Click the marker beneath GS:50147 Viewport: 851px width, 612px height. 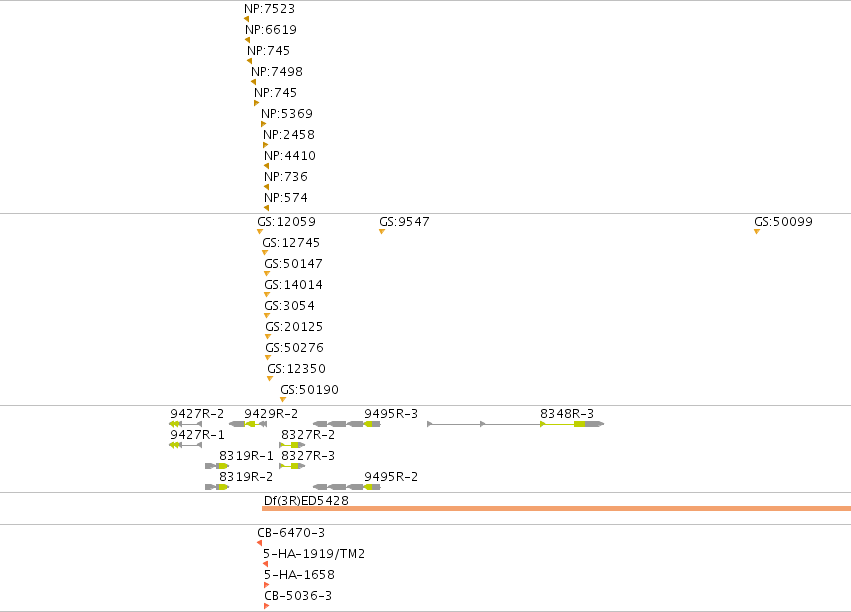[267, 273]
